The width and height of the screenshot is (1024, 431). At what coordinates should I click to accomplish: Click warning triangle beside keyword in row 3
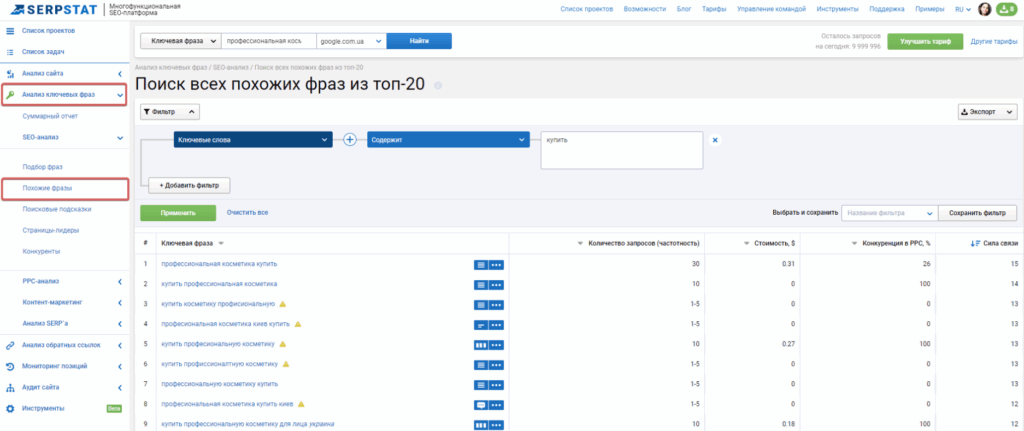283,304
